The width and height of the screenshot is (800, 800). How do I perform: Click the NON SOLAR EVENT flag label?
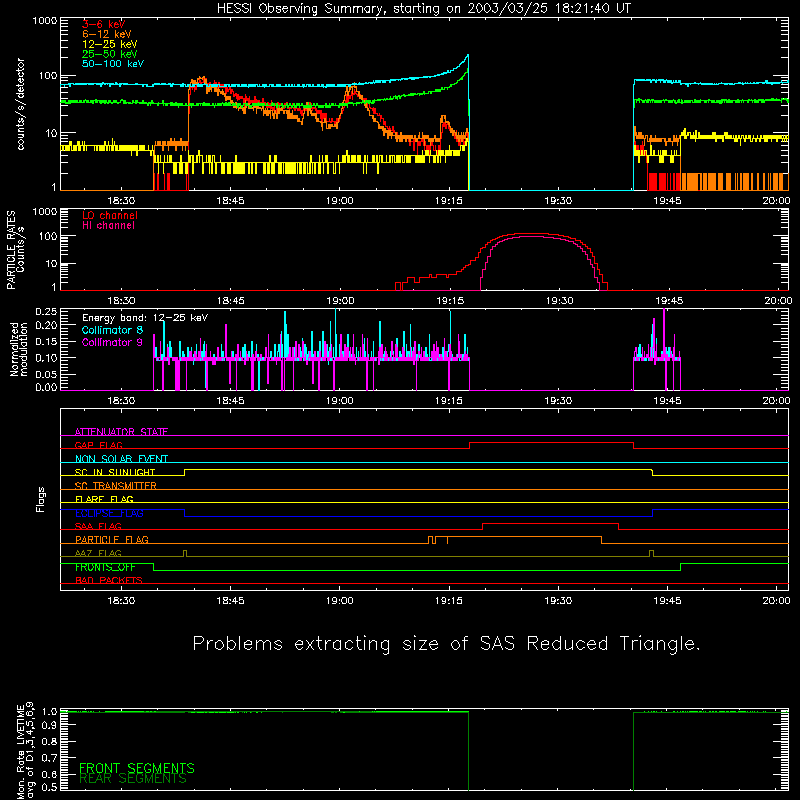[x=121, y=459]
